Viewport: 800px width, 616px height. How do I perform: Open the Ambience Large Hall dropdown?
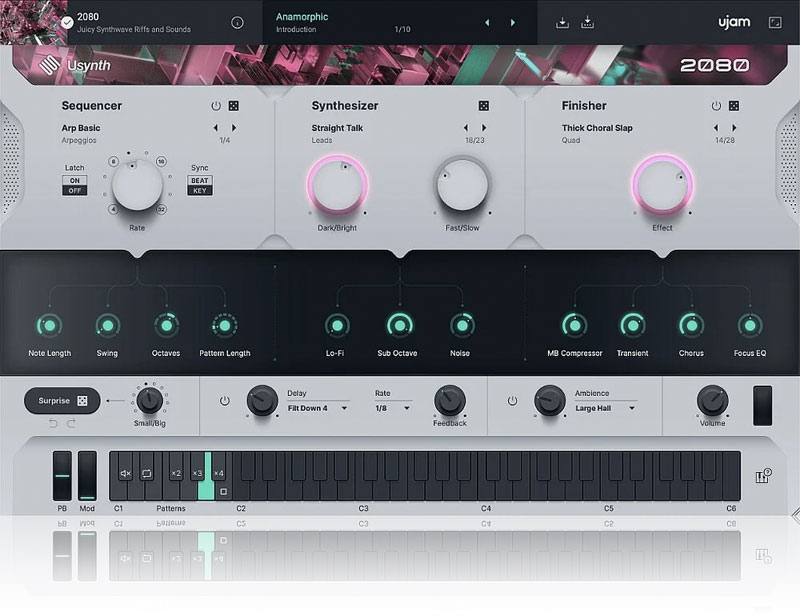tap(606, 408)
